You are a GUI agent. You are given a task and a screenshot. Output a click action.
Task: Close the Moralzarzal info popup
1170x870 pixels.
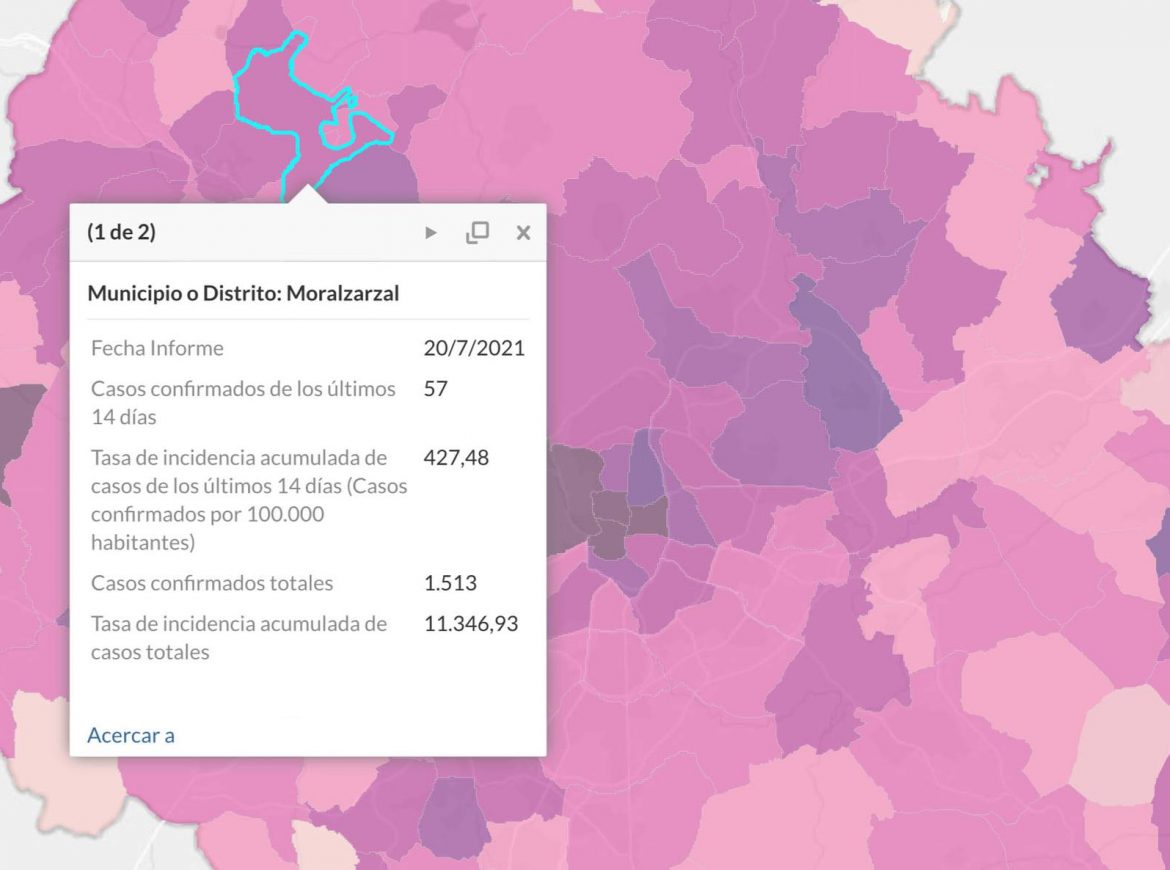[524, 233]
